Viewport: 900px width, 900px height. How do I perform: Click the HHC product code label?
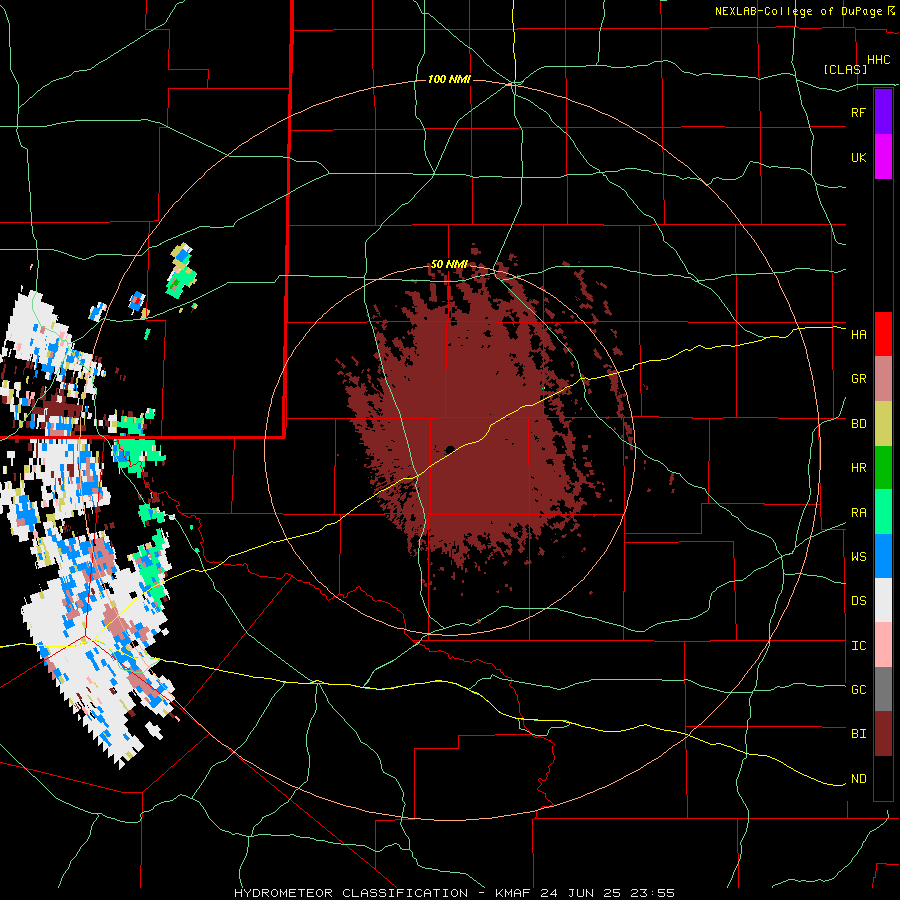[878, 60]
